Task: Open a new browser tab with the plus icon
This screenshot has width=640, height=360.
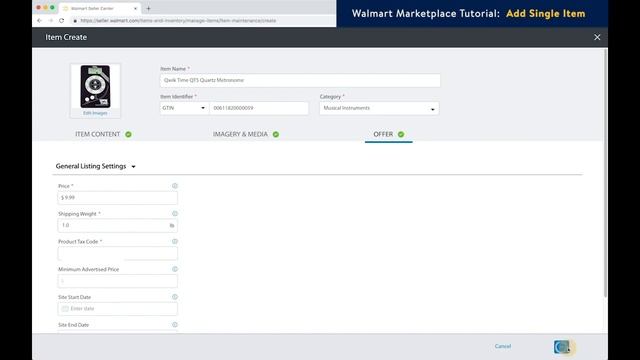Action: (149, 8)
